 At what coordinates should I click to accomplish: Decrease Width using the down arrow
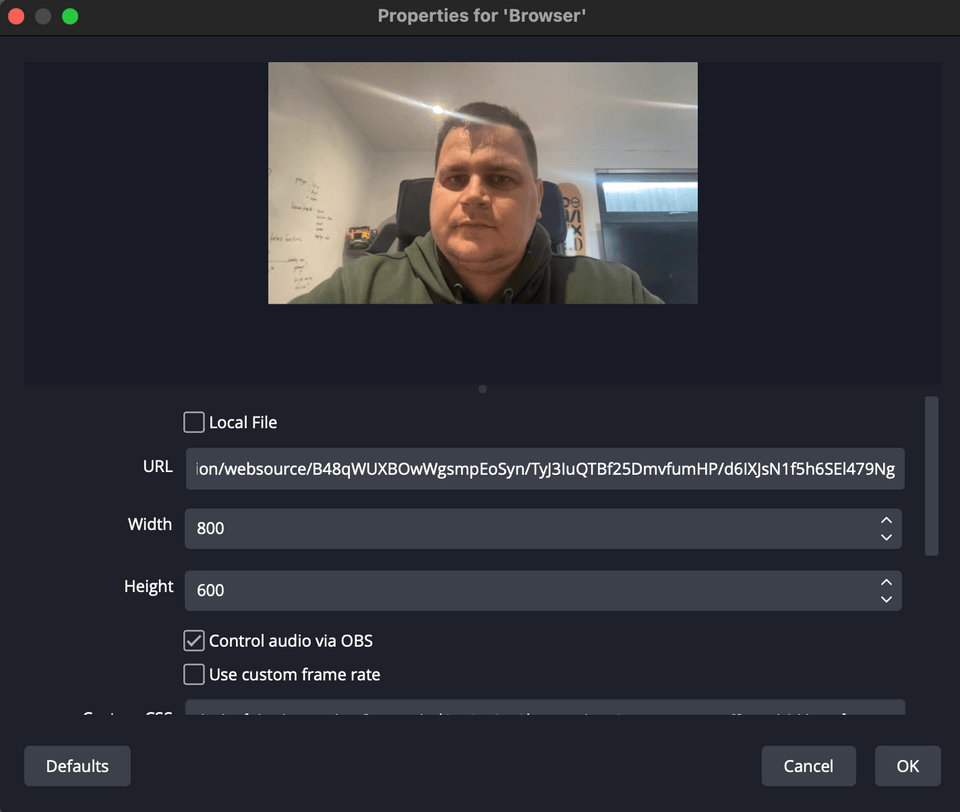click(x=886, y=537)
